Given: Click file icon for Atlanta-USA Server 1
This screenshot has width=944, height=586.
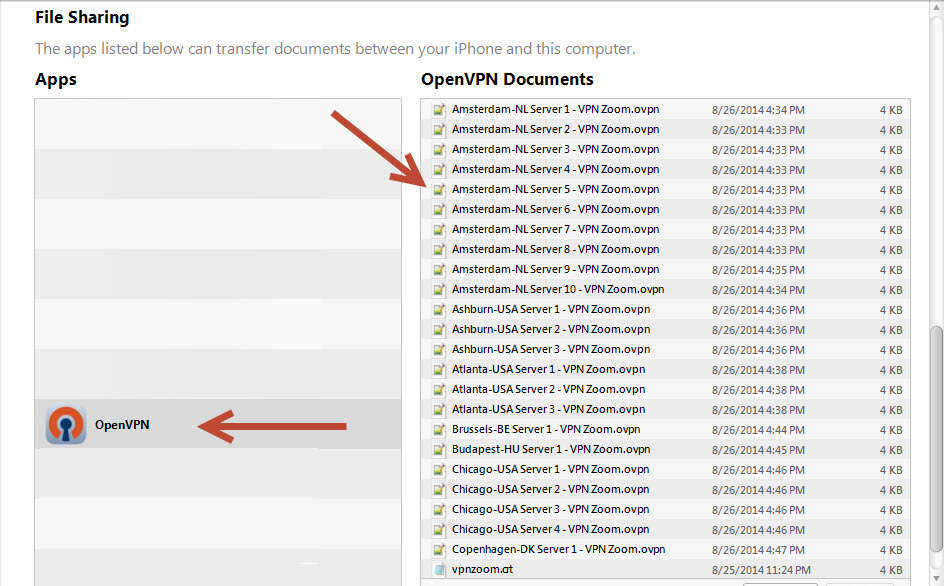Looking at the screenshot, I should 439,370.
